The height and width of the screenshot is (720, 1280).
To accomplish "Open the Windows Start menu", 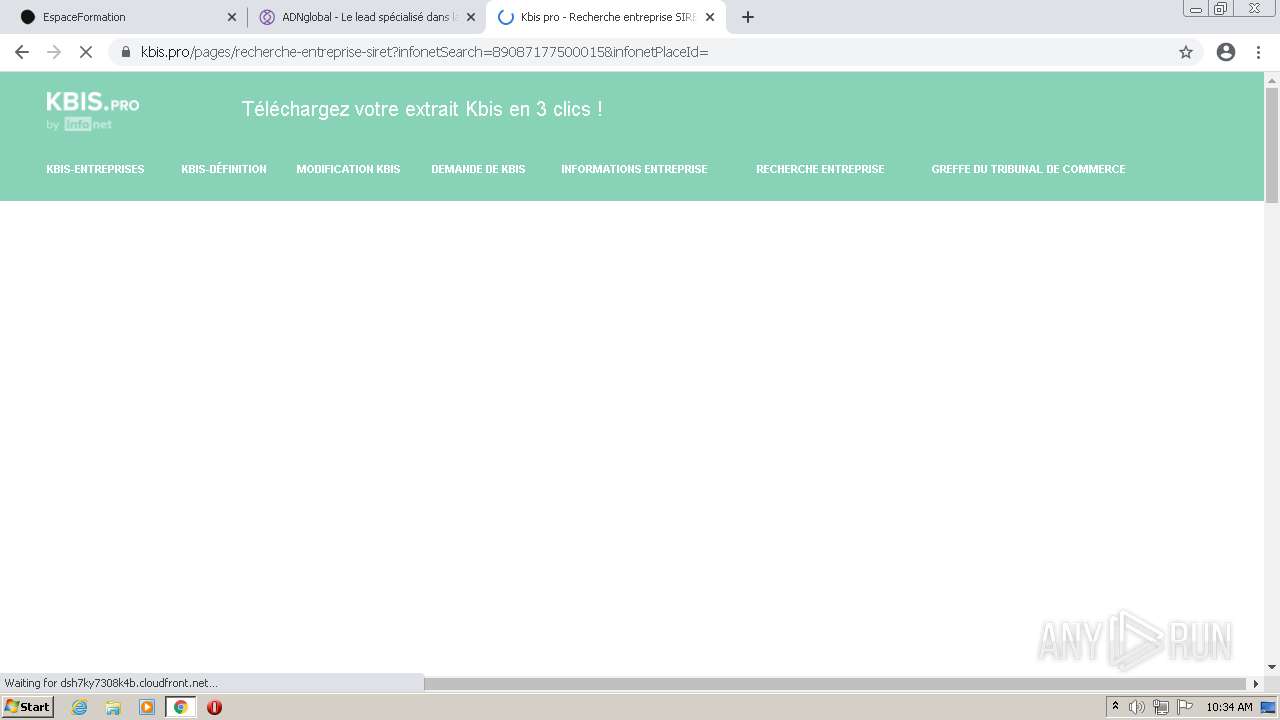I will [27, 707].
